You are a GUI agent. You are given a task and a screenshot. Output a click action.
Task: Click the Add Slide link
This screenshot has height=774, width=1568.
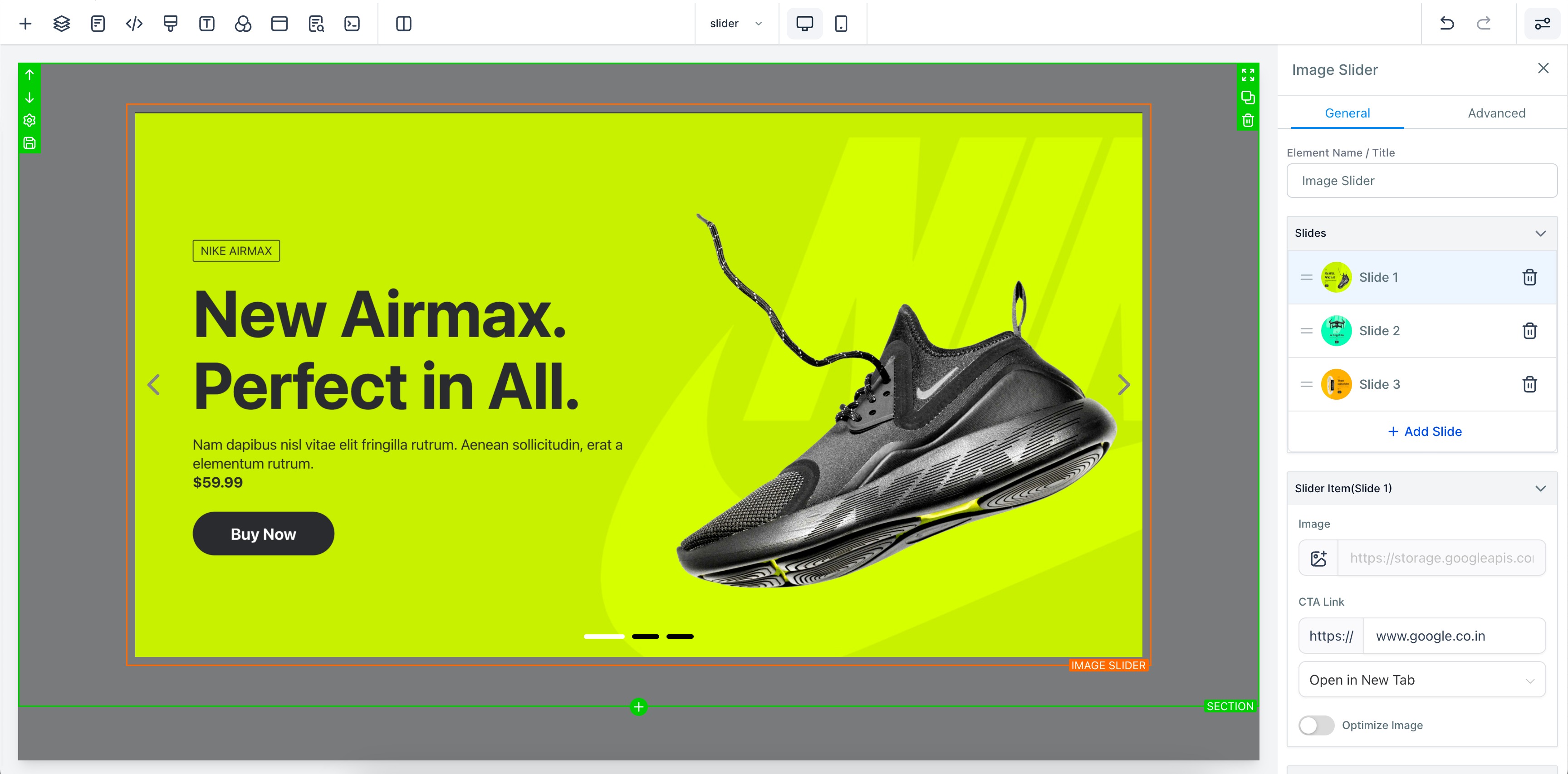(1424, 431)
